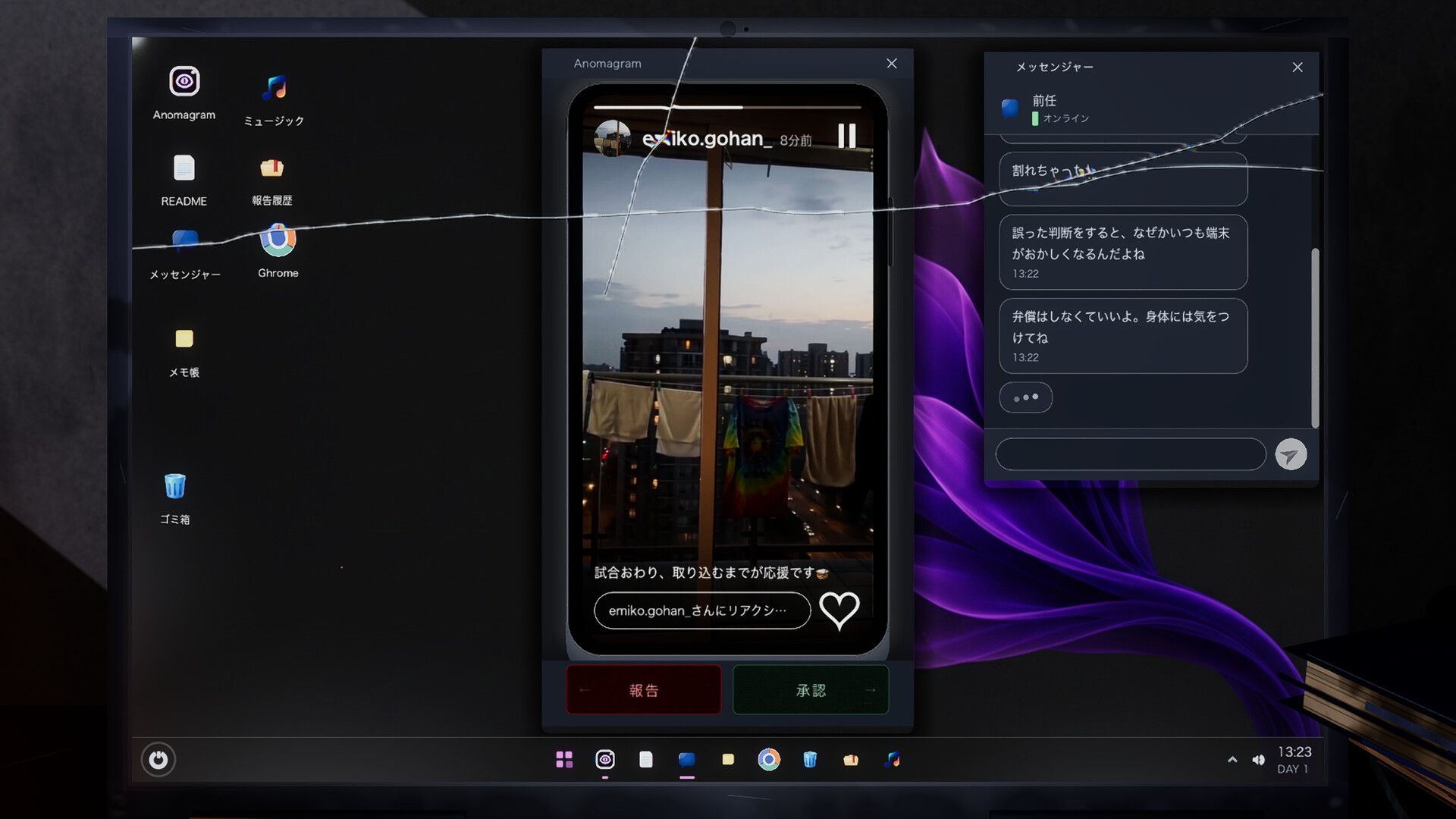Select the messenger icon in taskbar
This screenshot has height=819, width=1456.
tap(687, 759)
